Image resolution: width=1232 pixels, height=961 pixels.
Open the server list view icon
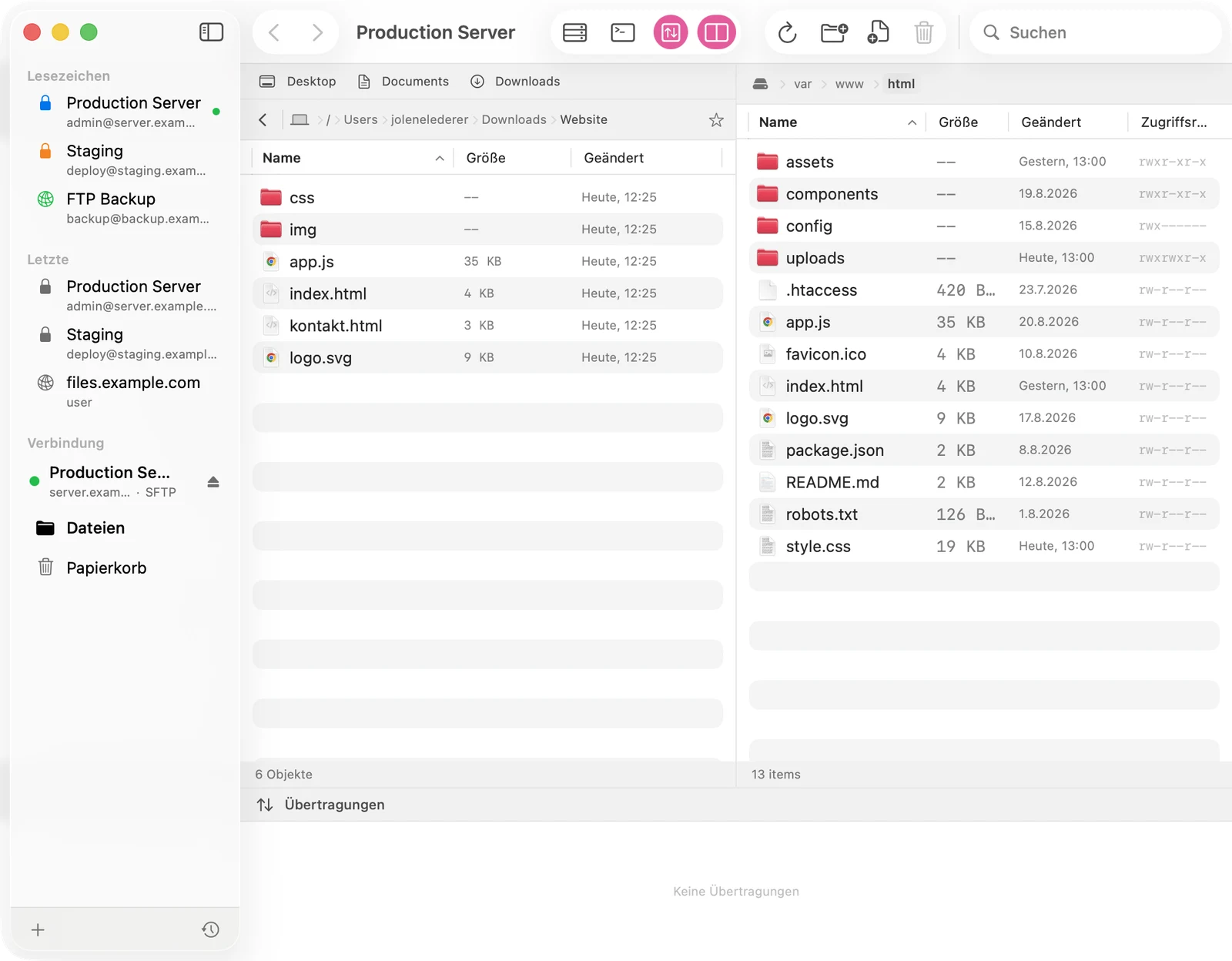coord(574,32)
